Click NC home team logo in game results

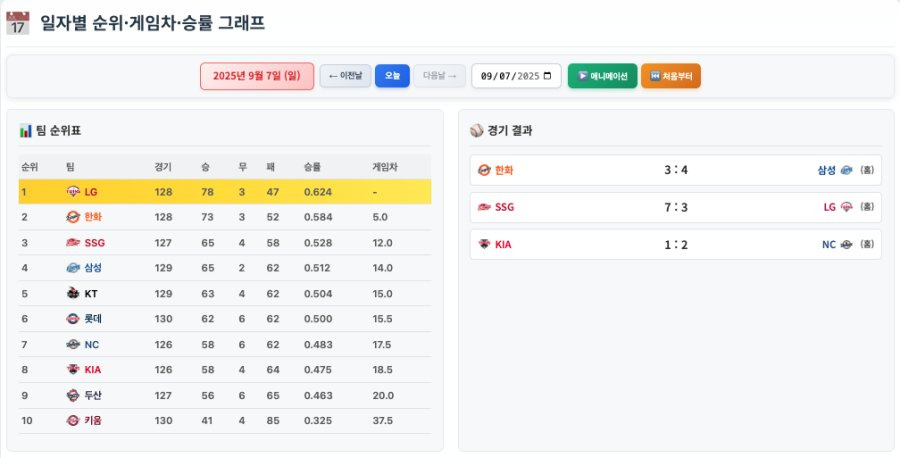tap(847, 244)
